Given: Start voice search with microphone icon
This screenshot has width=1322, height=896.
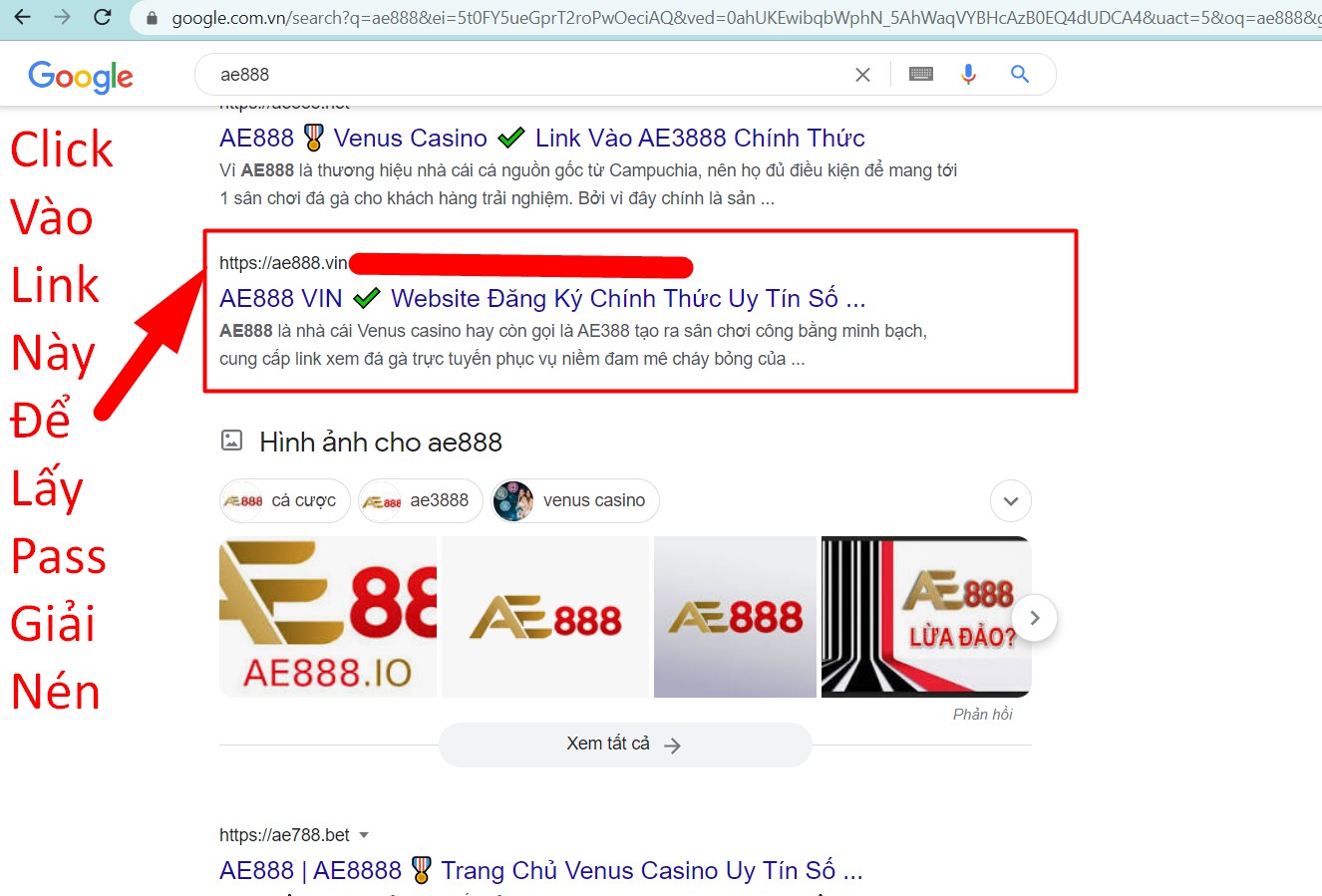Looking at the screenshot, I should (968, 74).
